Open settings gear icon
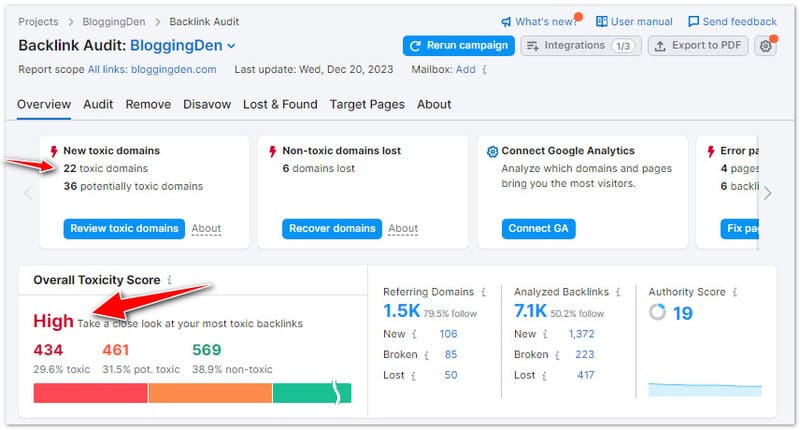 [x=766, y=46]
